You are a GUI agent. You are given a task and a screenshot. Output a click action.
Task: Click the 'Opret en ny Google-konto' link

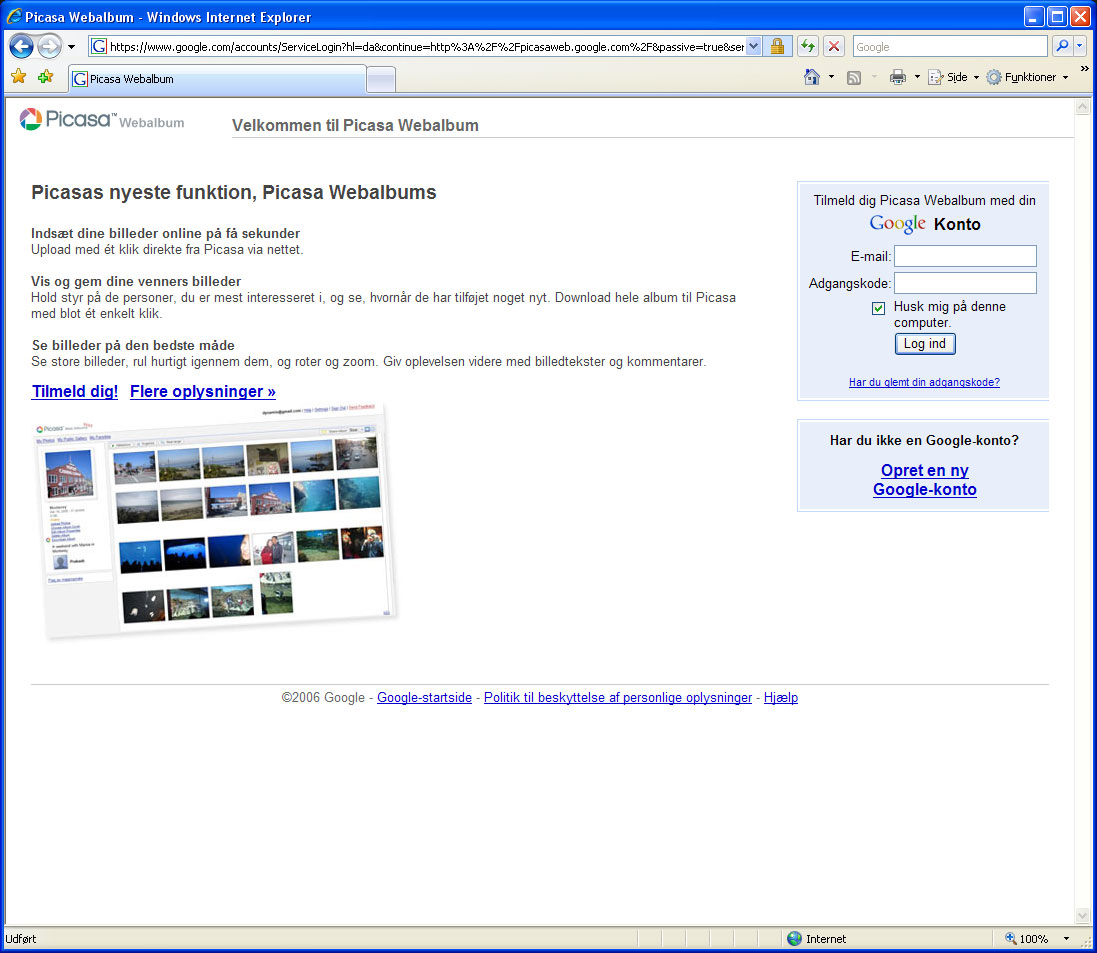[x=924, y=480]
